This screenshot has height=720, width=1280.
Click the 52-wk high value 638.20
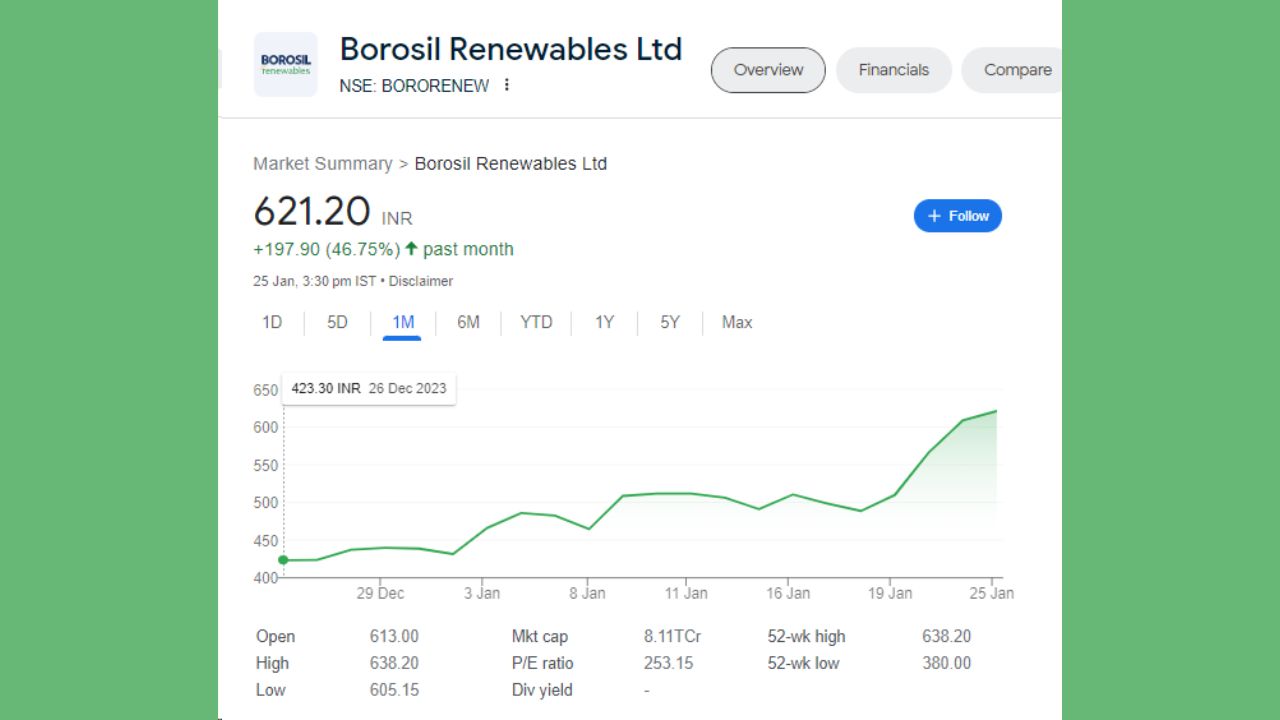pyautogui.click(x=946, y=636)
